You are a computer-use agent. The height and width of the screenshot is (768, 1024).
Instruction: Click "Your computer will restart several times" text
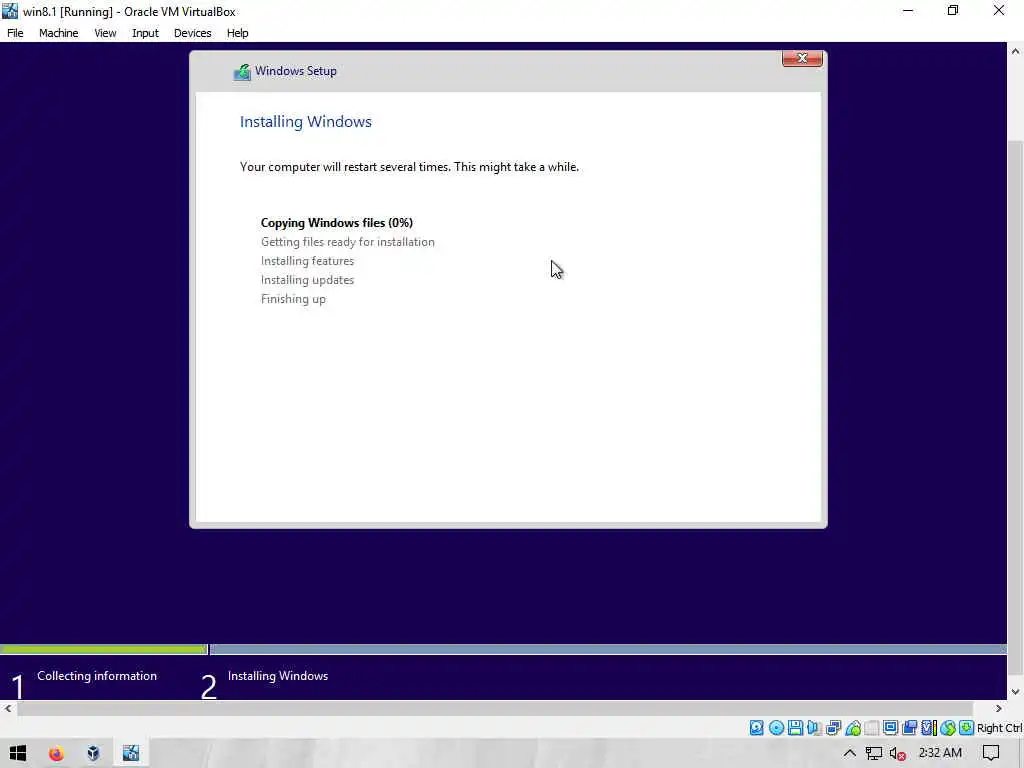click(x=345, y=167)
